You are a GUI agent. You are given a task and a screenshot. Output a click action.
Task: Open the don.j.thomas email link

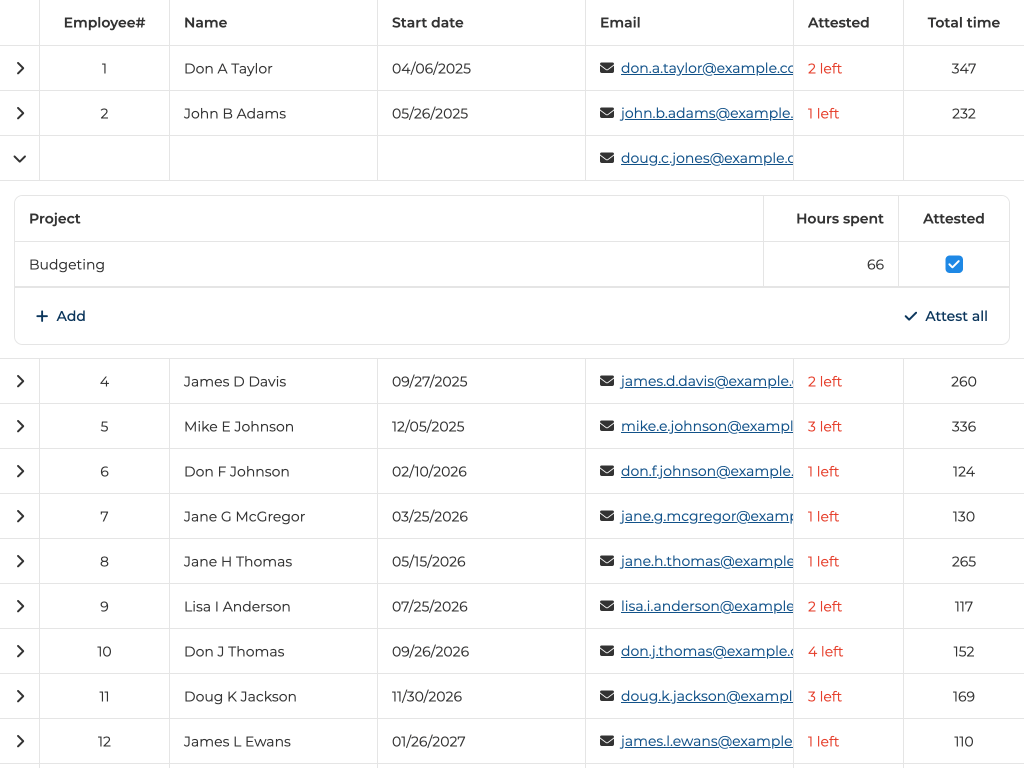tap(706, 651)
